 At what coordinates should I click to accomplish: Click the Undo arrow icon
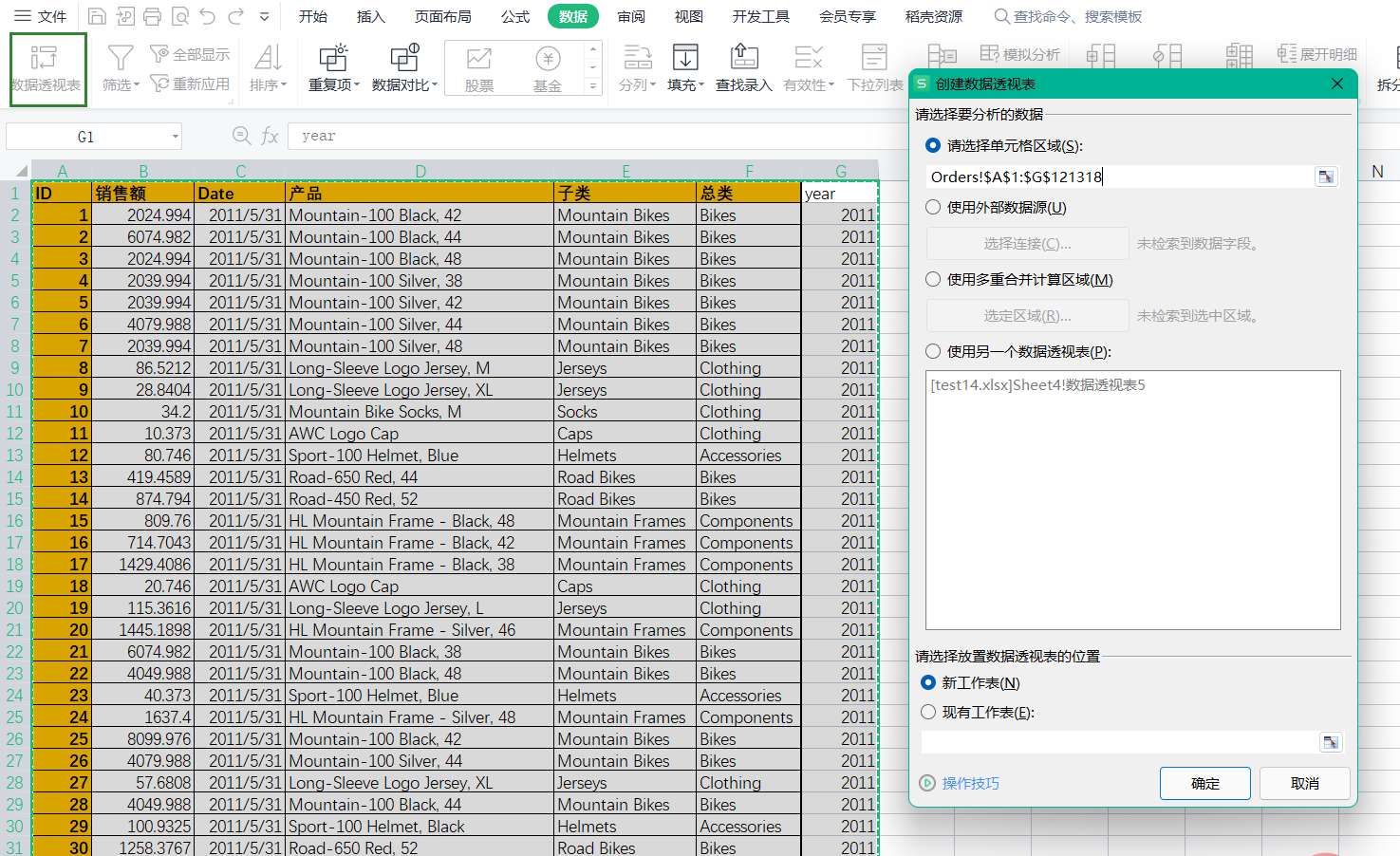[208, 16]
